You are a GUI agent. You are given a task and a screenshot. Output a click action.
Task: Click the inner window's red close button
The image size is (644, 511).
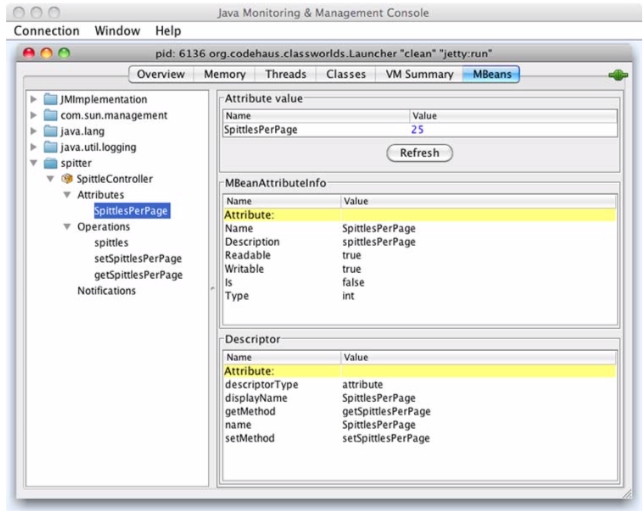point(29,51)
